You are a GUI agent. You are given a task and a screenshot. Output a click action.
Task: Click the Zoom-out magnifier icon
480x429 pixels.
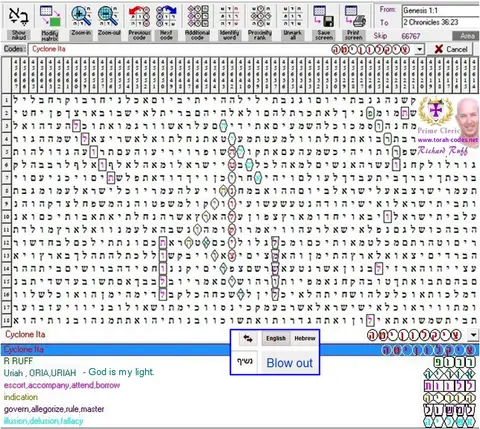point(109,17)
